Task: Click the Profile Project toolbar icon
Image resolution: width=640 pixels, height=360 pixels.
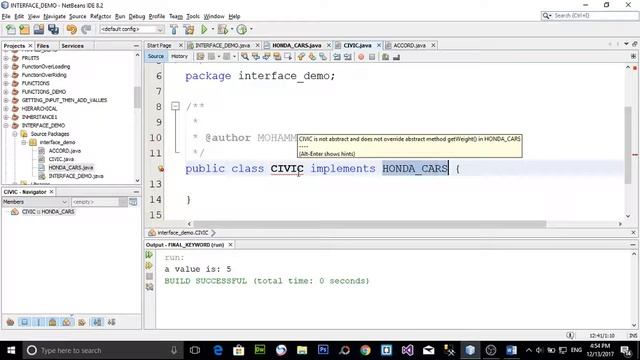Action: point(242,29)
